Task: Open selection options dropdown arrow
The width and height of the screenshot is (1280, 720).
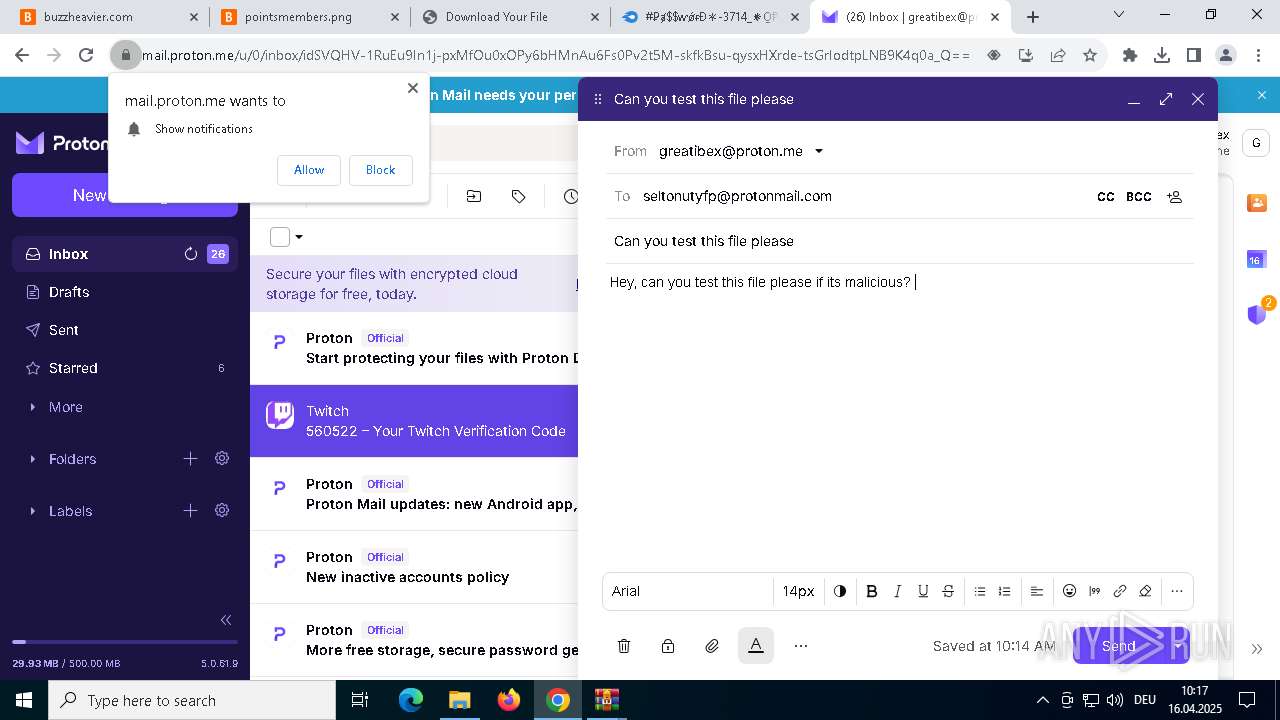Action: 299,237
